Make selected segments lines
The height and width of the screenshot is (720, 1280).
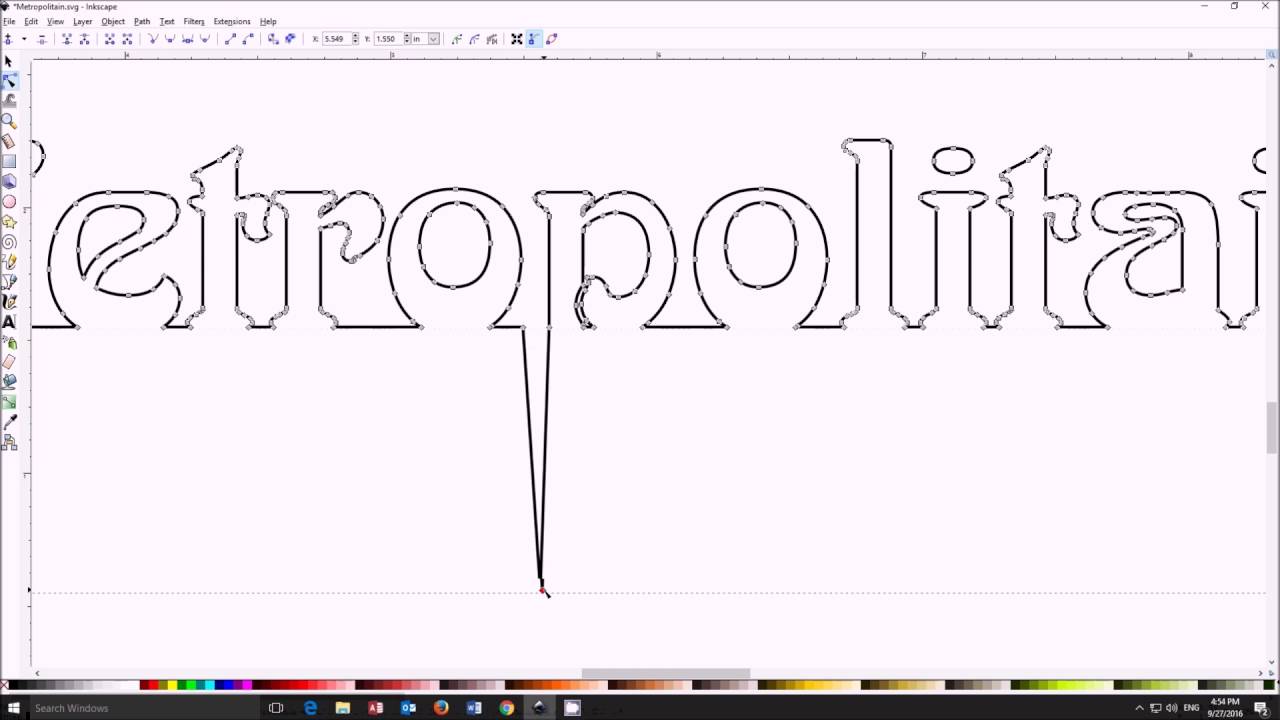230,39
